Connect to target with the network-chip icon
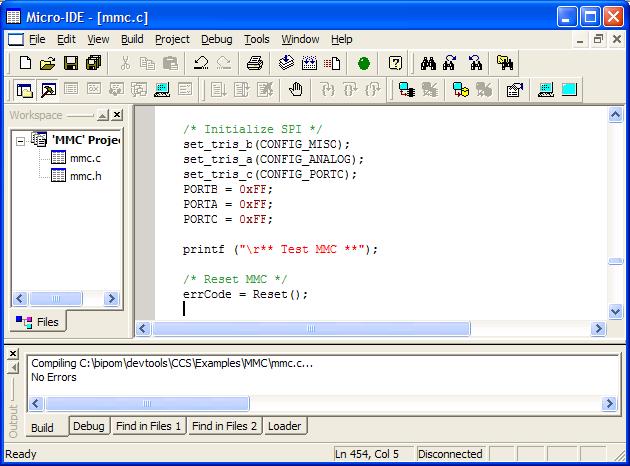Viewport: 630px width, 466px height. (407, 89)
